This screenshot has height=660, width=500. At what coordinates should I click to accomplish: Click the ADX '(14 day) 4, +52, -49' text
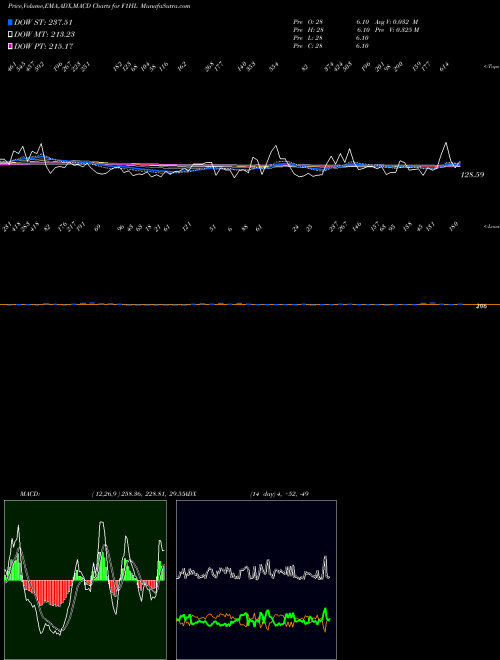(x=279, y=494)
